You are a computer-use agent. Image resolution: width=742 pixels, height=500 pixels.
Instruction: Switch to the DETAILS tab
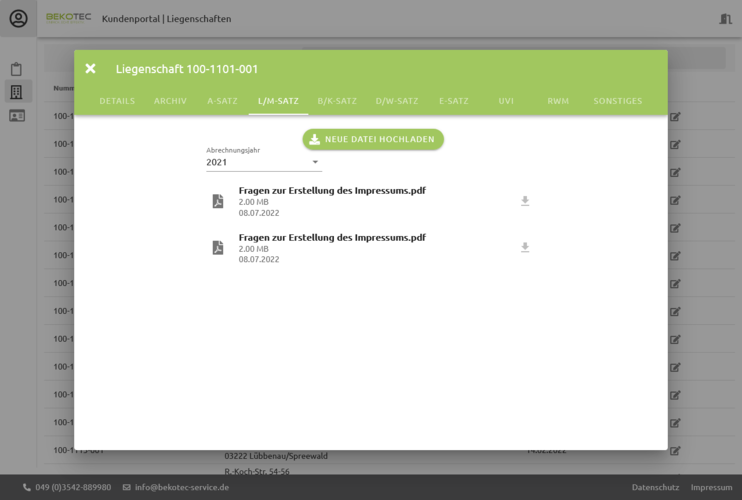coord(117,101)
